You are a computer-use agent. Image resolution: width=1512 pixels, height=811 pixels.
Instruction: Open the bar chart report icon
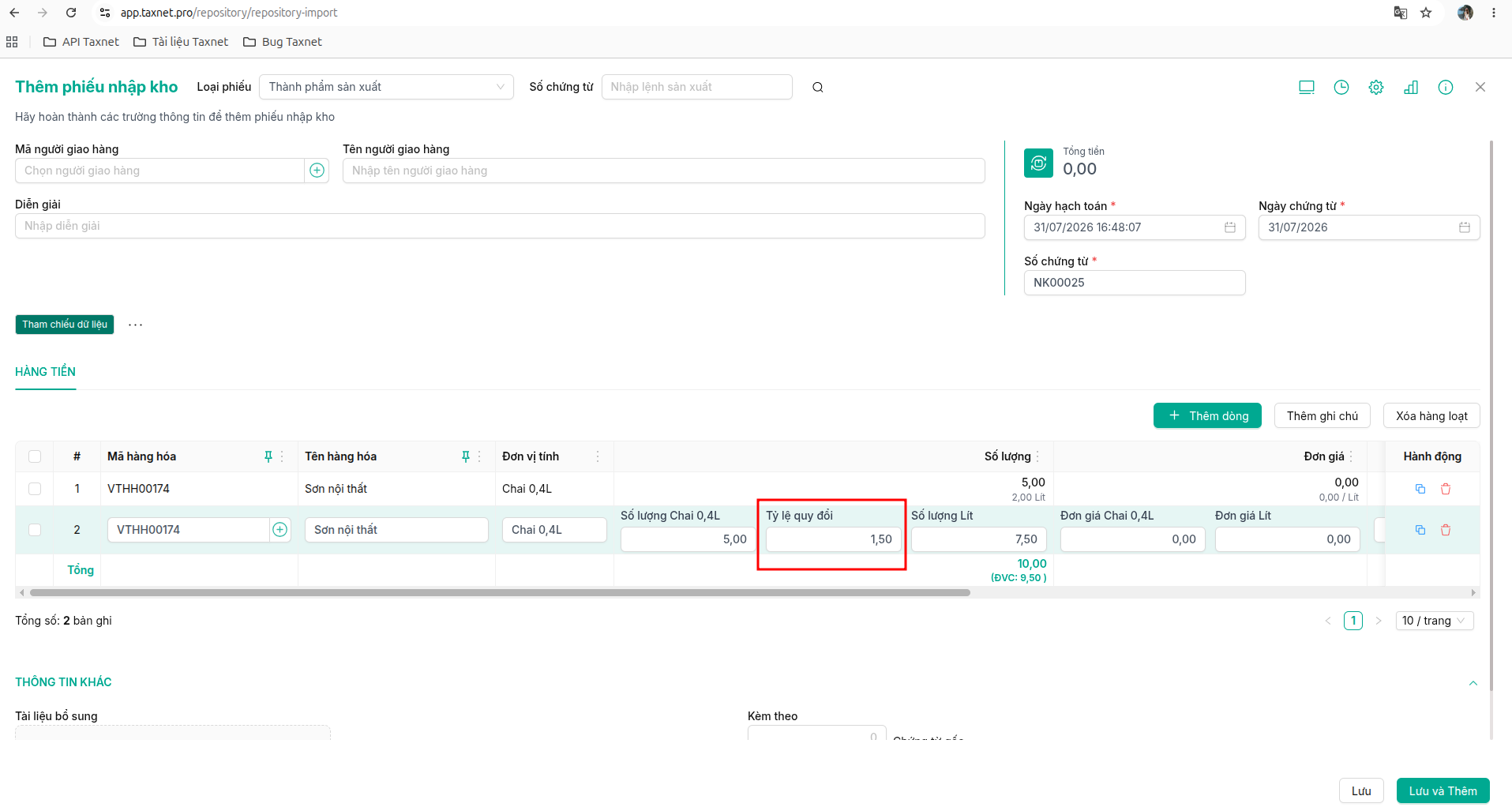1411,88
